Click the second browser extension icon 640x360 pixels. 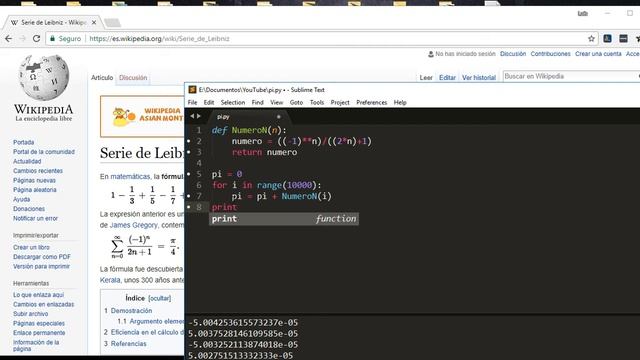[623, 38]
